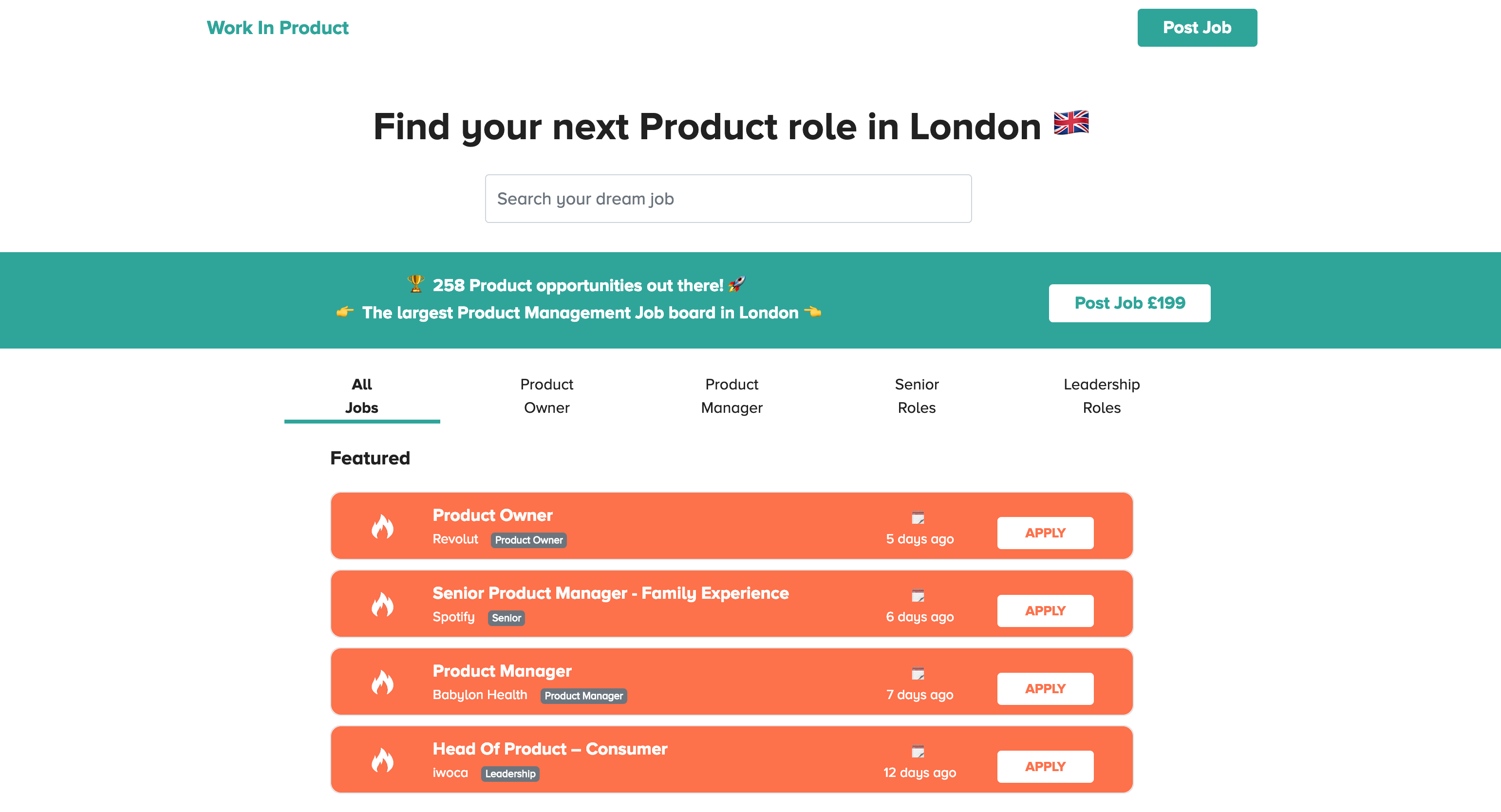Screen dimensions: 1501x812
Task: Click calendar icon above '12 days ago'
Action: (x=918, y=752)
